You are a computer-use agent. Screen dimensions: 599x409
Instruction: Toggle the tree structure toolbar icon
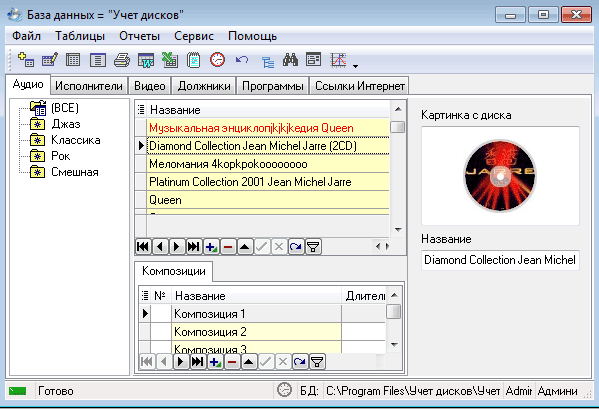coord(267,61)
